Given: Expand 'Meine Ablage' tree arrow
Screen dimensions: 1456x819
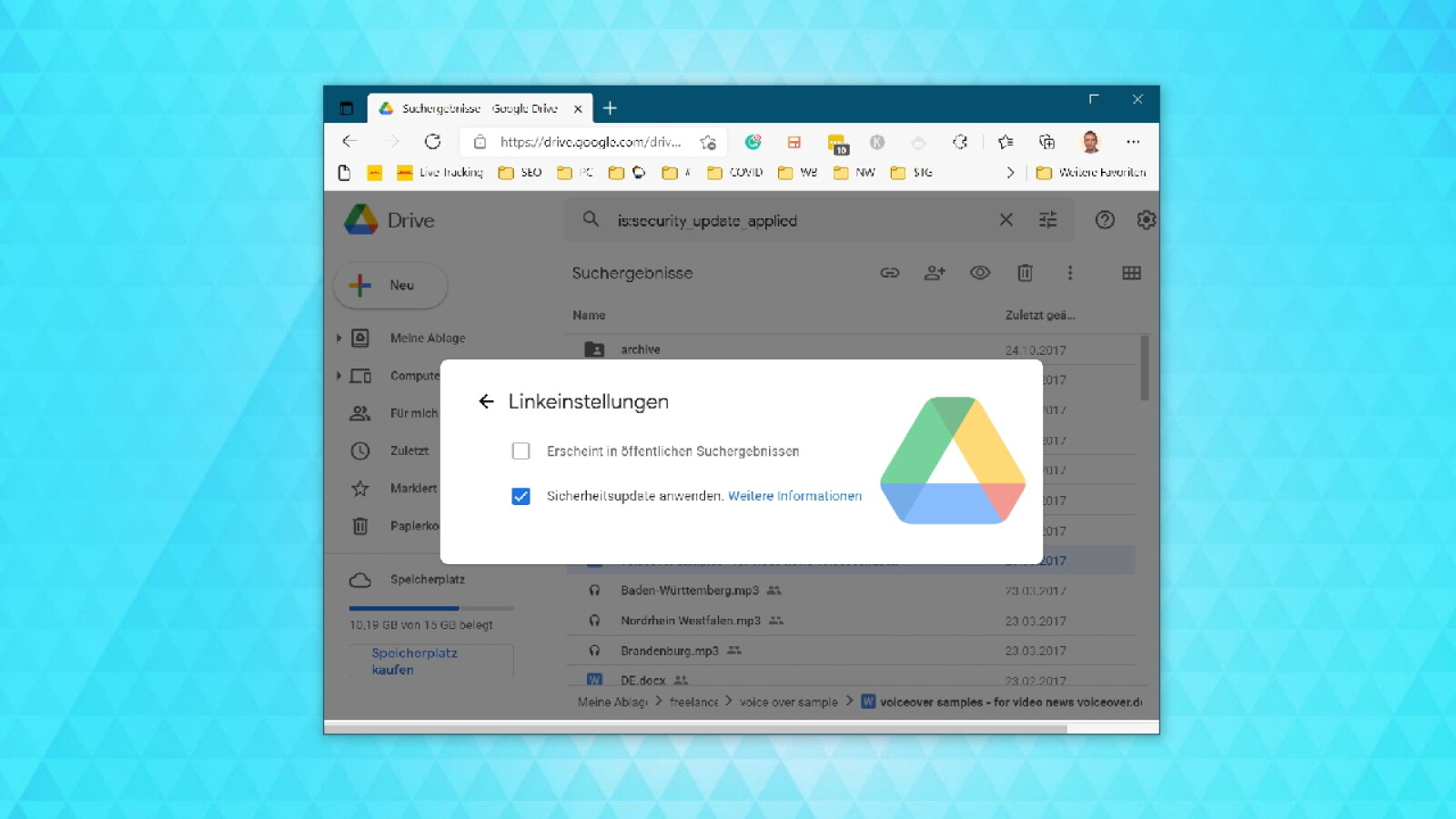Looking at the screenshot, I should coord(339,338).
